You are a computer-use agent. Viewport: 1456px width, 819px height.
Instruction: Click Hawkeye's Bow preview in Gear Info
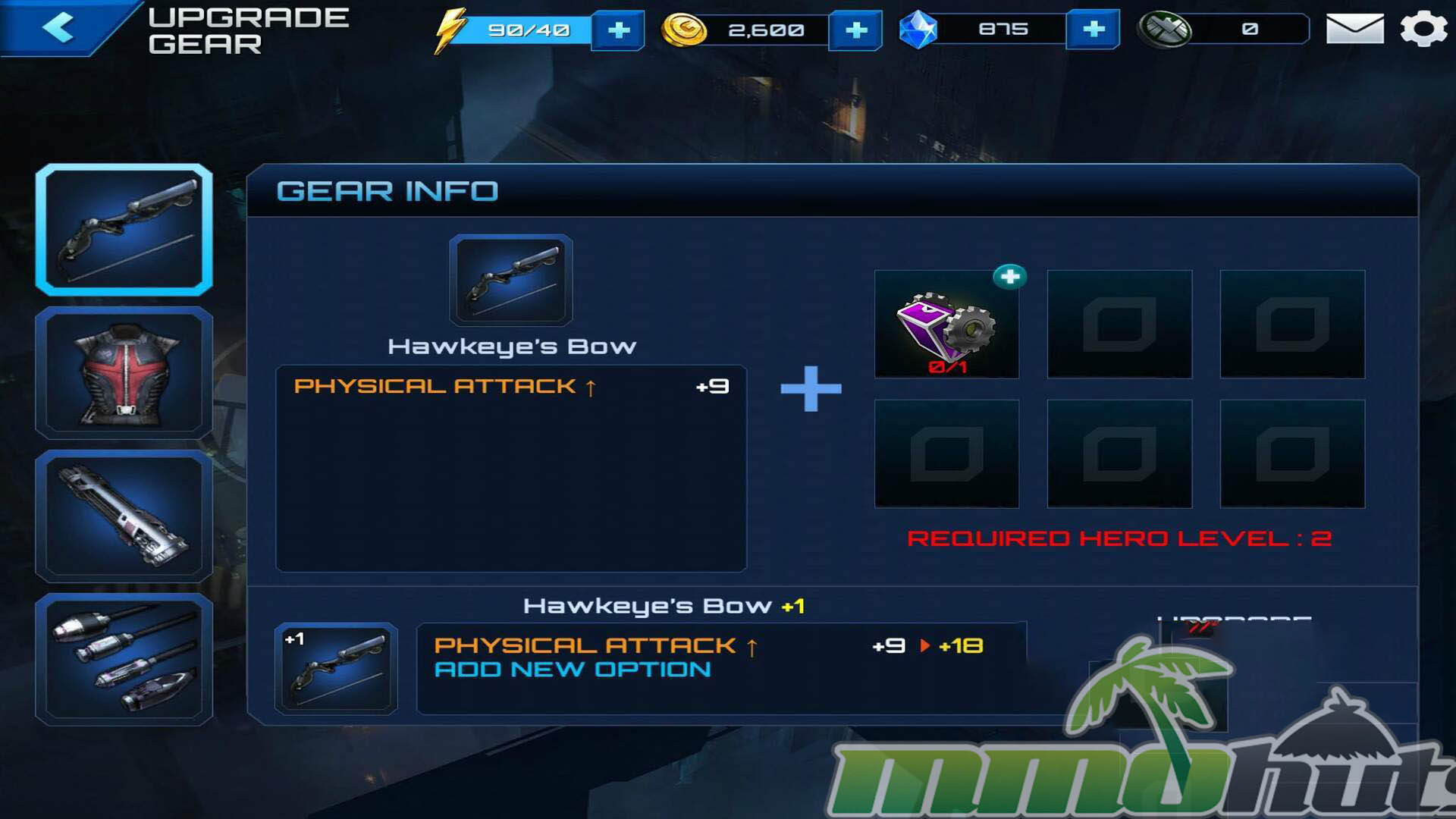tap(511, 281)
